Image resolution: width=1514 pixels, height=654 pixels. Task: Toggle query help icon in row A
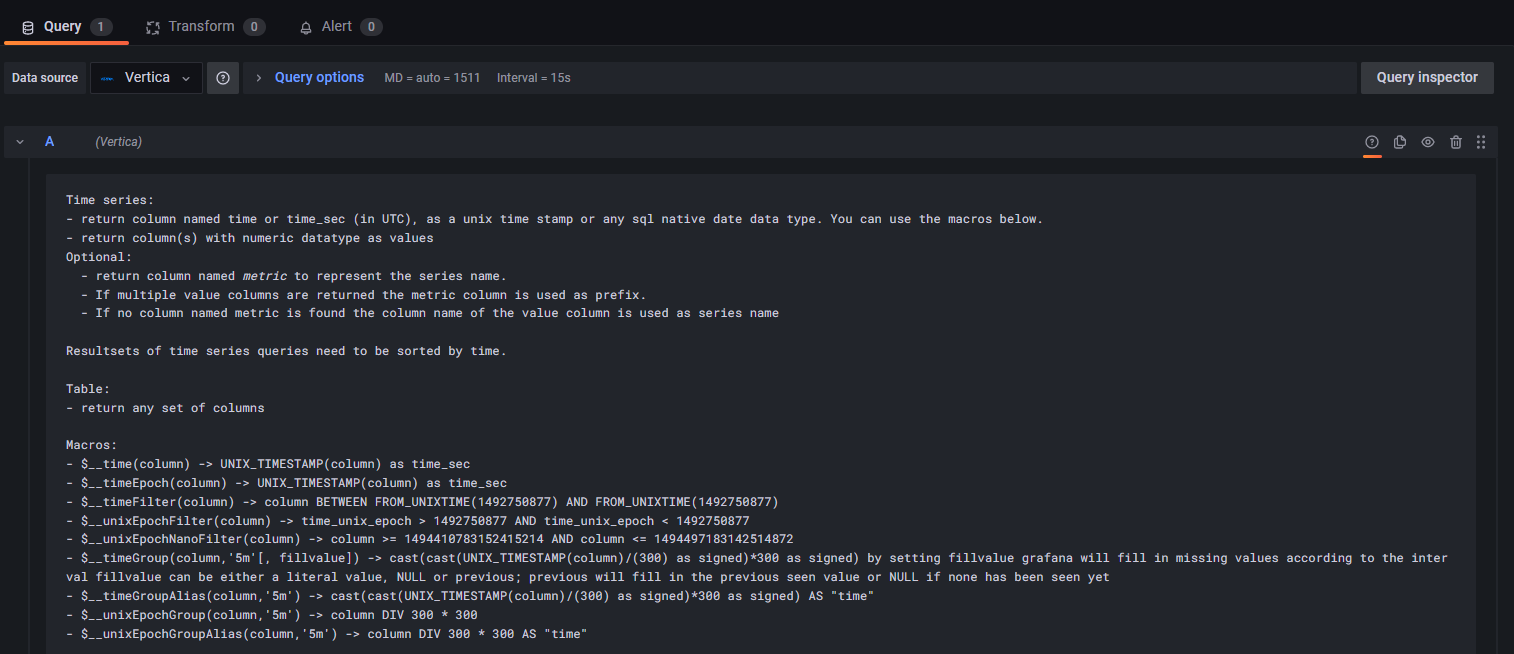click(x=1372, y=142)
